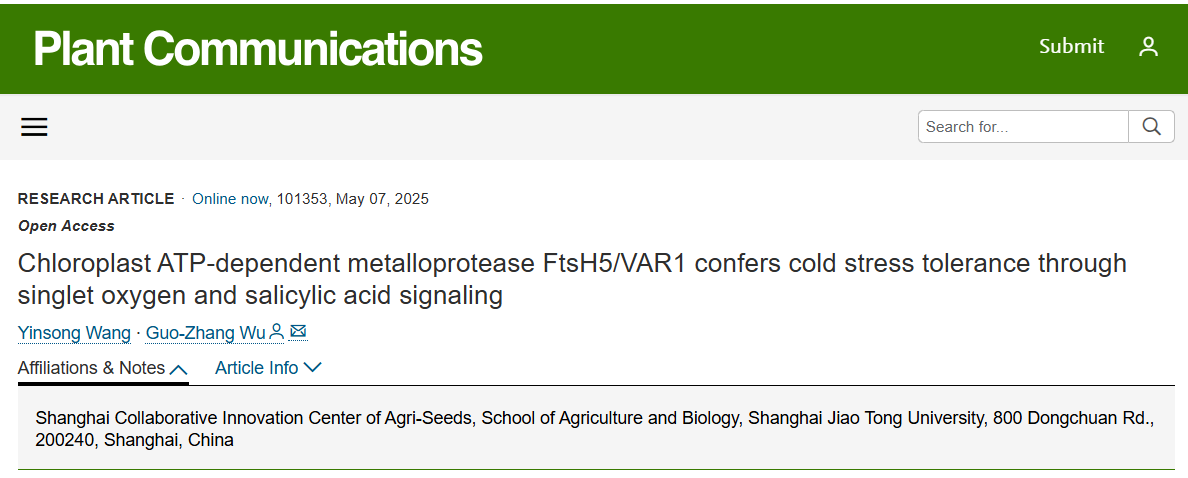Click the magnifier search button

tap(1152, 127)
